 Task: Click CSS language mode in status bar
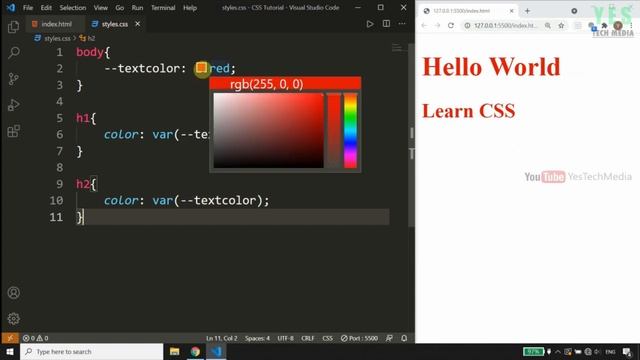tap(327, 338)
